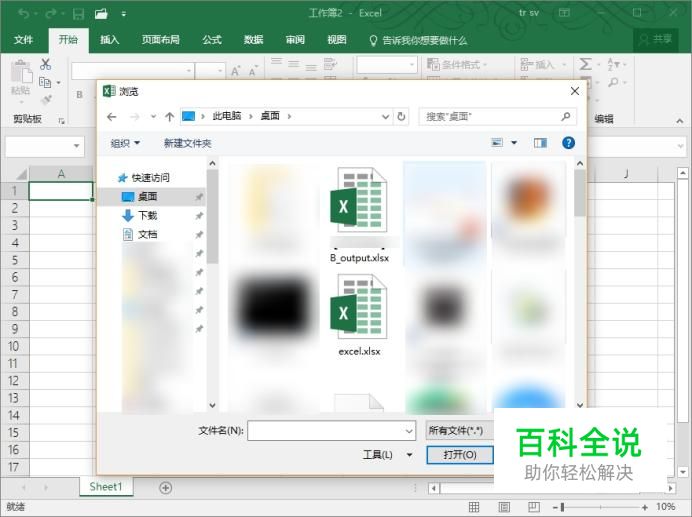Expand the address bar history dropdown

click(385, 117)
